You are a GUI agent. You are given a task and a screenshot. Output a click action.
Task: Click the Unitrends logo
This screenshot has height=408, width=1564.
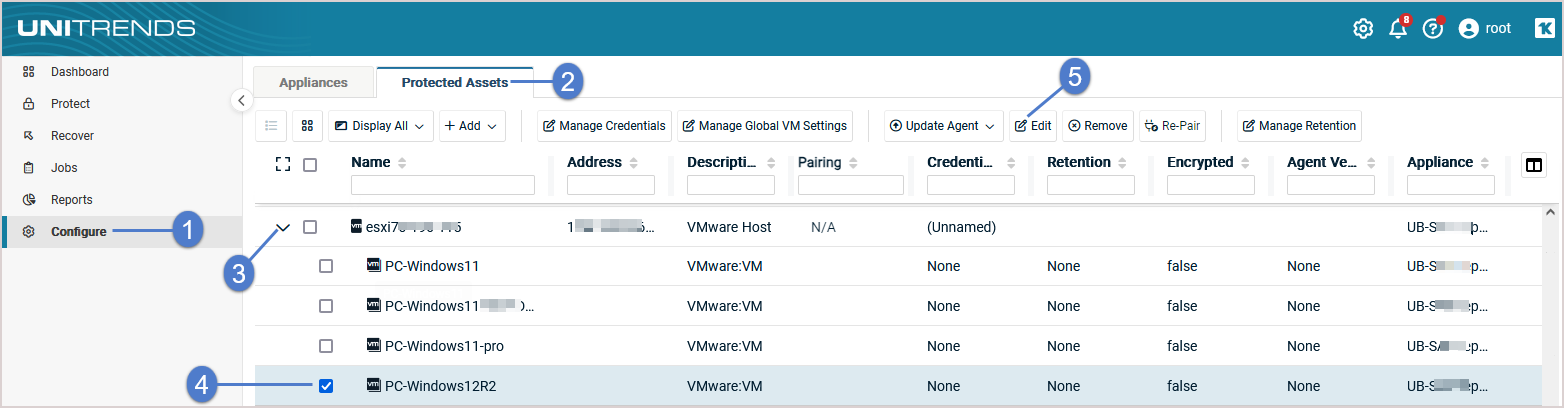pyautogui.click(x=106, y=28)
